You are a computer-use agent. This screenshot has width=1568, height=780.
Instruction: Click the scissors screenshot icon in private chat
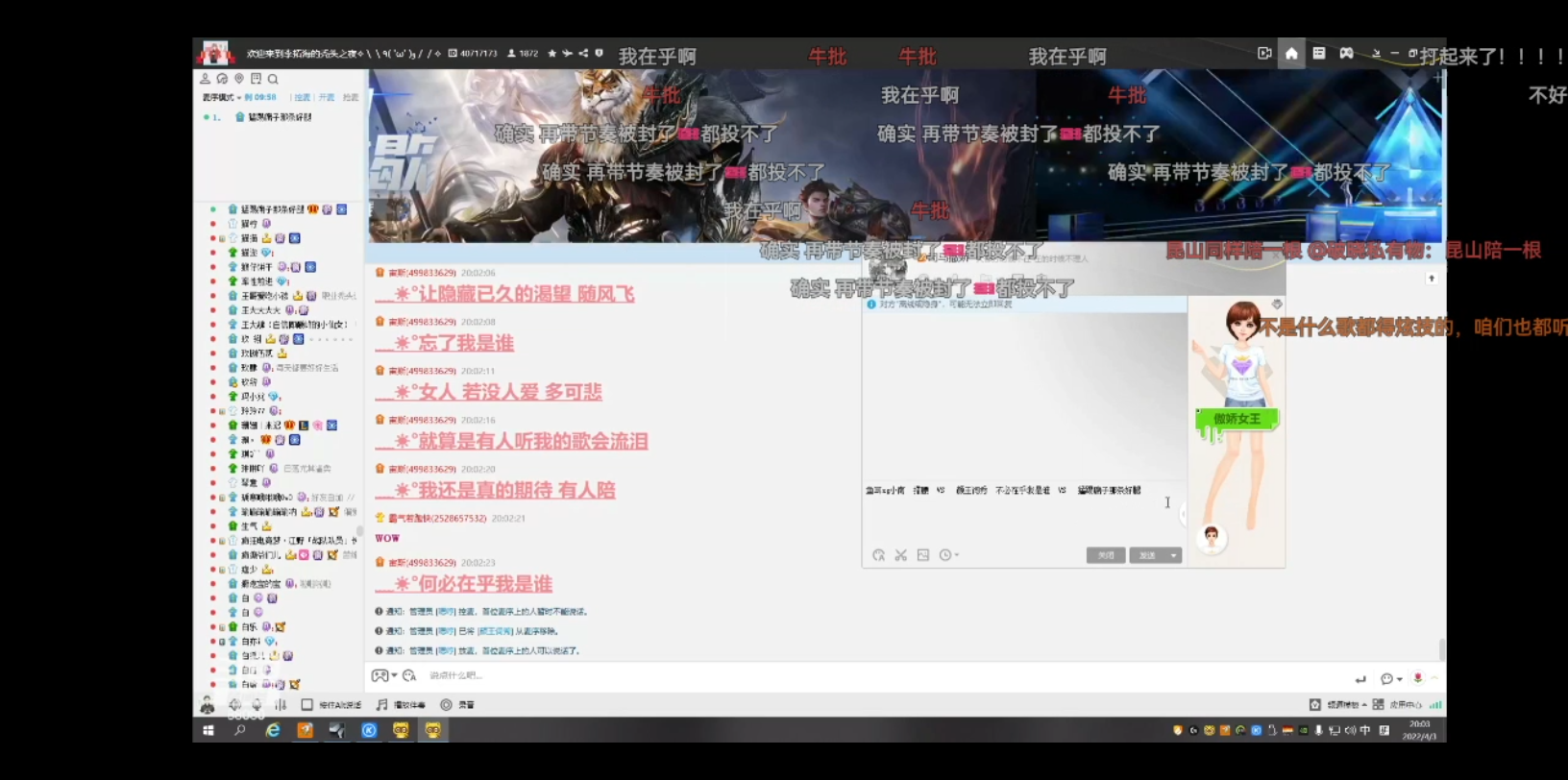tap(900, 555)
